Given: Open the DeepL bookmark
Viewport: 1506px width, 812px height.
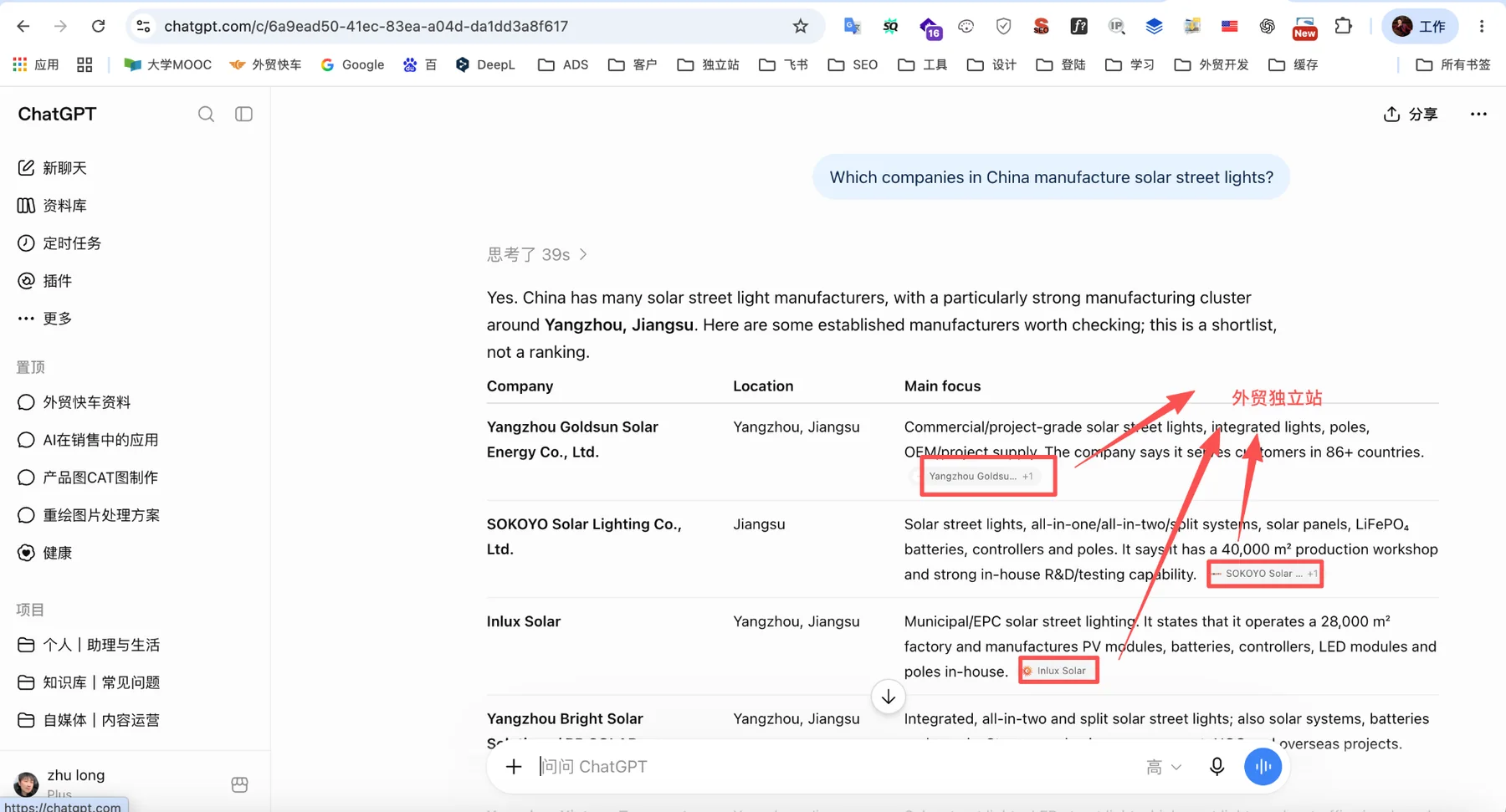Looking at the screenshot, I should tap(485, 64).
